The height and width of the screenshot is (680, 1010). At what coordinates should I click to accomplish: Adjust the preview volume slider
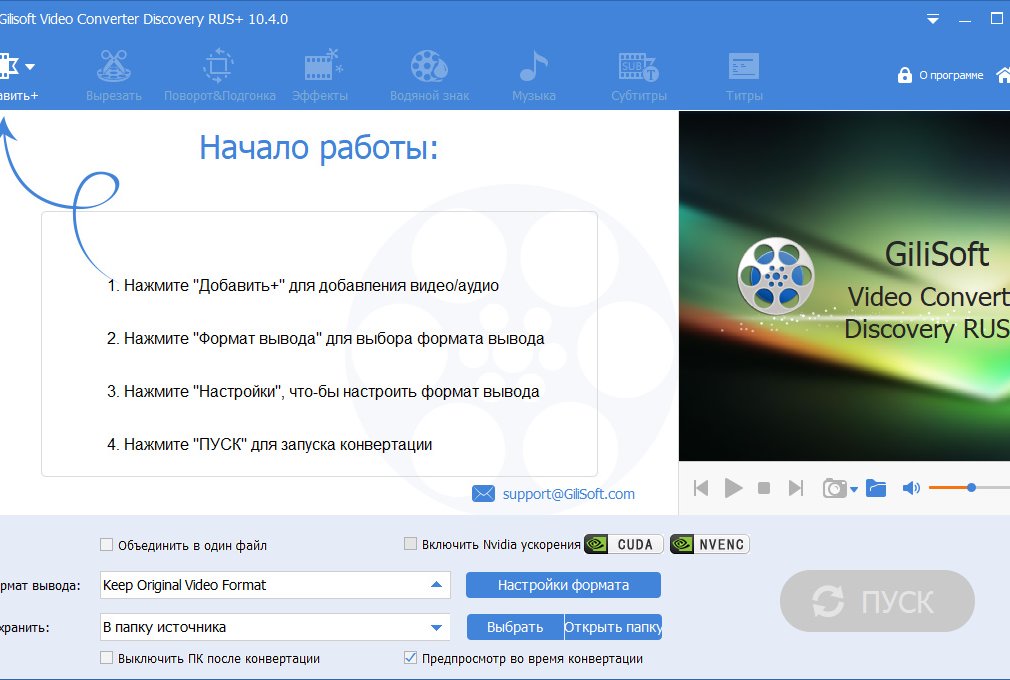click(x=969, y=488)
